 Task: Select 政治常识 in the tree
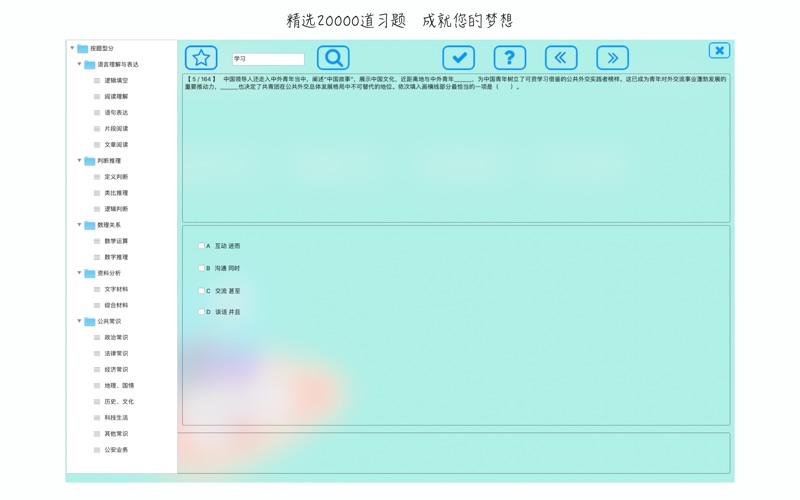tap(116, 337)
